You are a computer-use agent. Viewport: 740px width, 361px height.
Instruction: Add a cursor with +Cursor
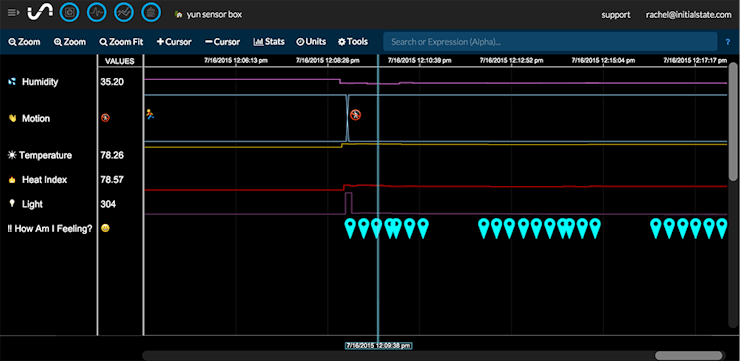point(174,42)
